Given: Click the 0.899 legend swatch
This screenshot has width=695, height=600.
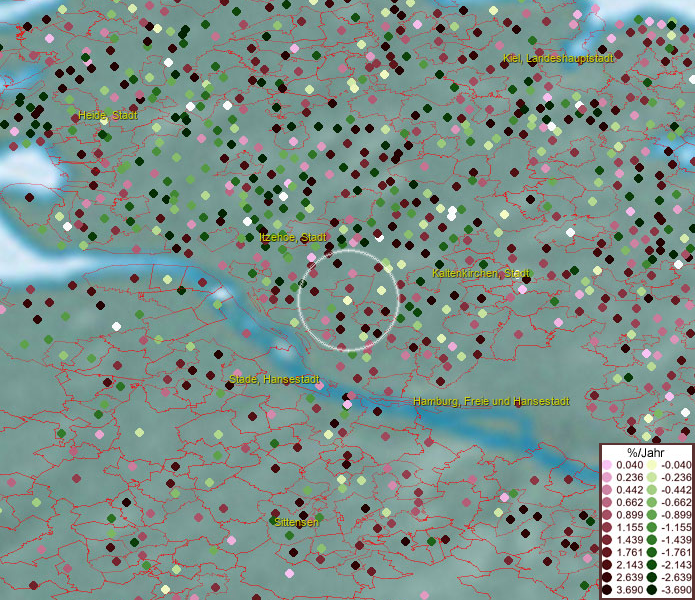Looking at the screenshot, I should point(607,515).
